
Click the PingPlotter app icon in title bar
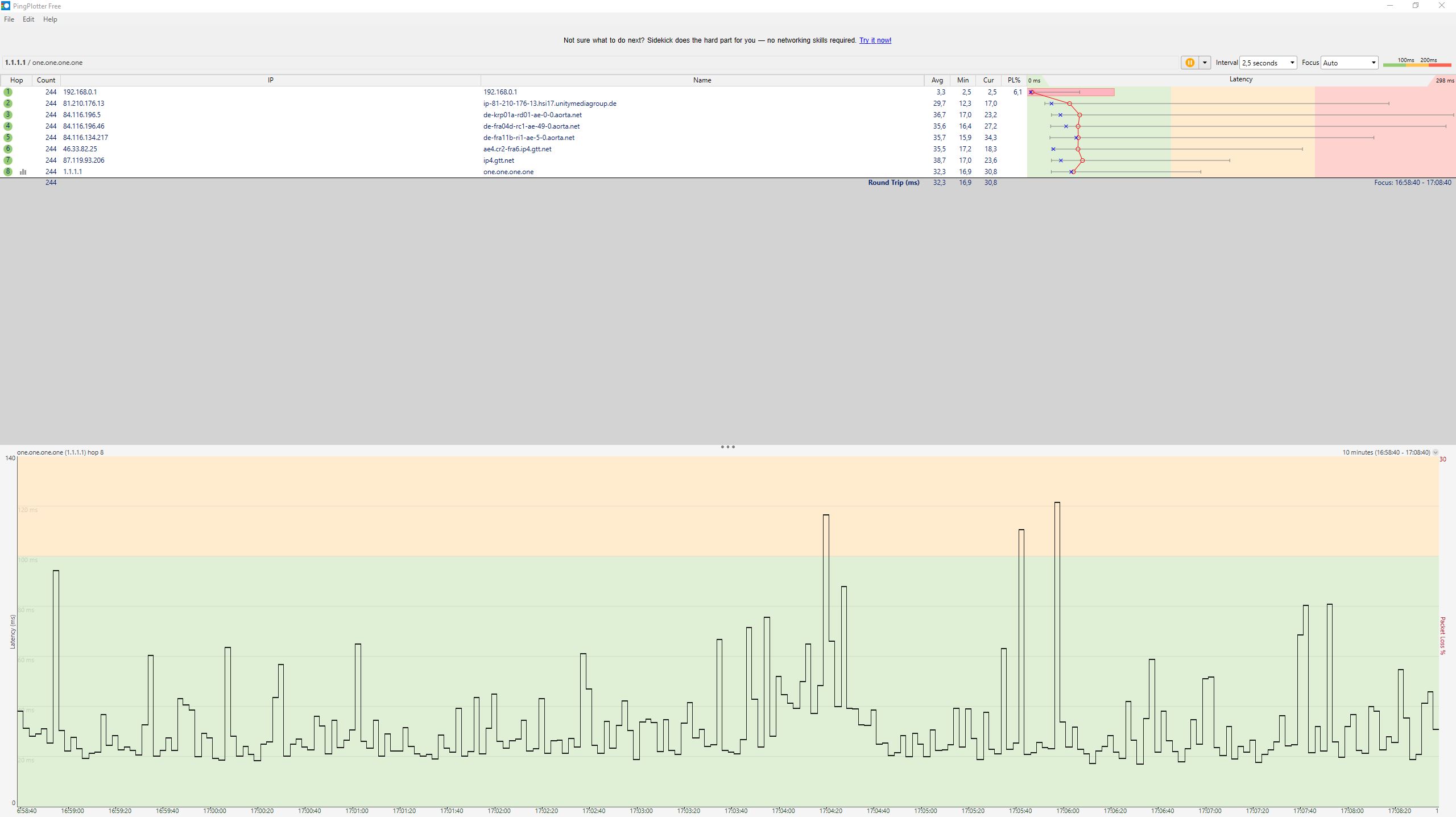tap(6, 6)
